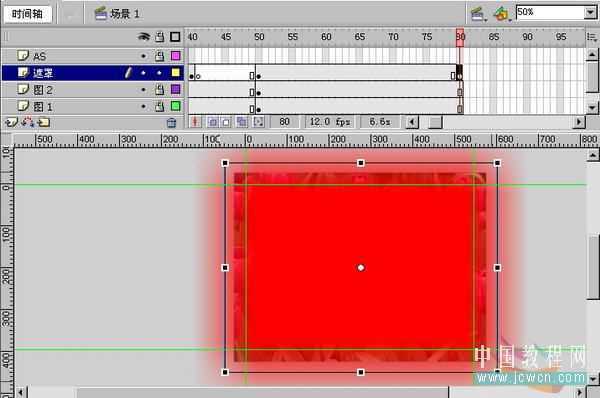Toggle visibility dot of 图 1 layer
600x398 pixels.
143,106
